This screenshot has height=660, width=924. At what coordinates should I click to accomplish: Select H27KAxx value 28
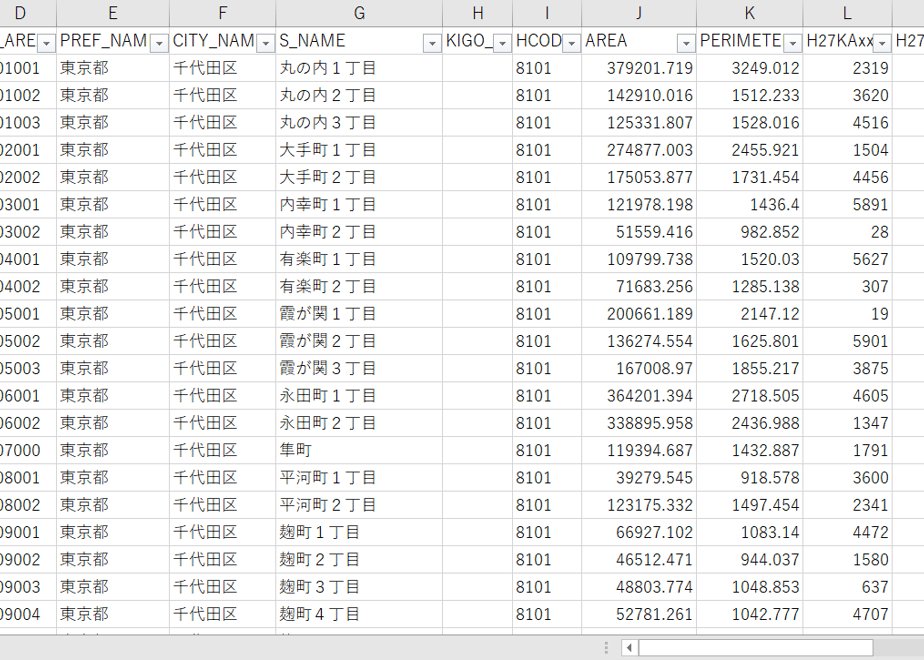click(847, 232)
